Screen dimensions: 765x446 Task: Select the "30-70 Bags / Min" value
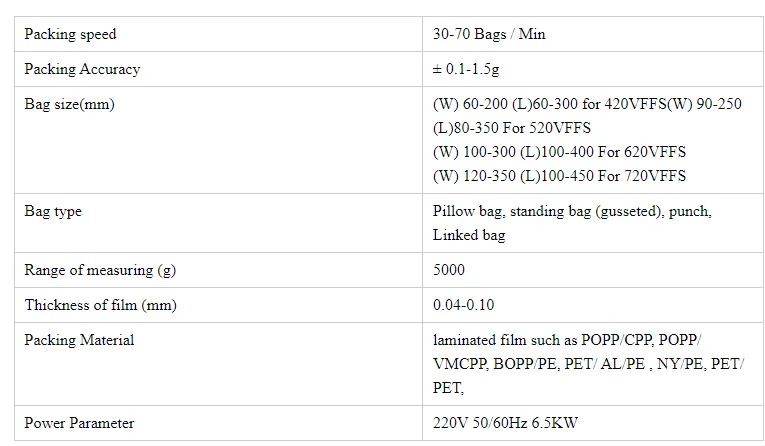click(x=489, y=35)
